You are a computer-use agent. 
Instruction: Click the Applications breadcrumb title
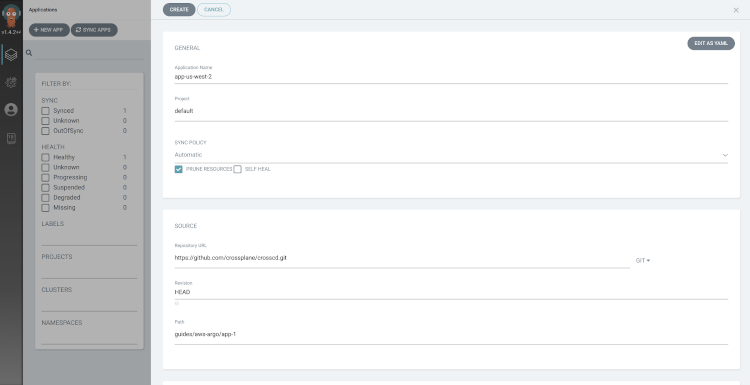click(x=43, y=10)
